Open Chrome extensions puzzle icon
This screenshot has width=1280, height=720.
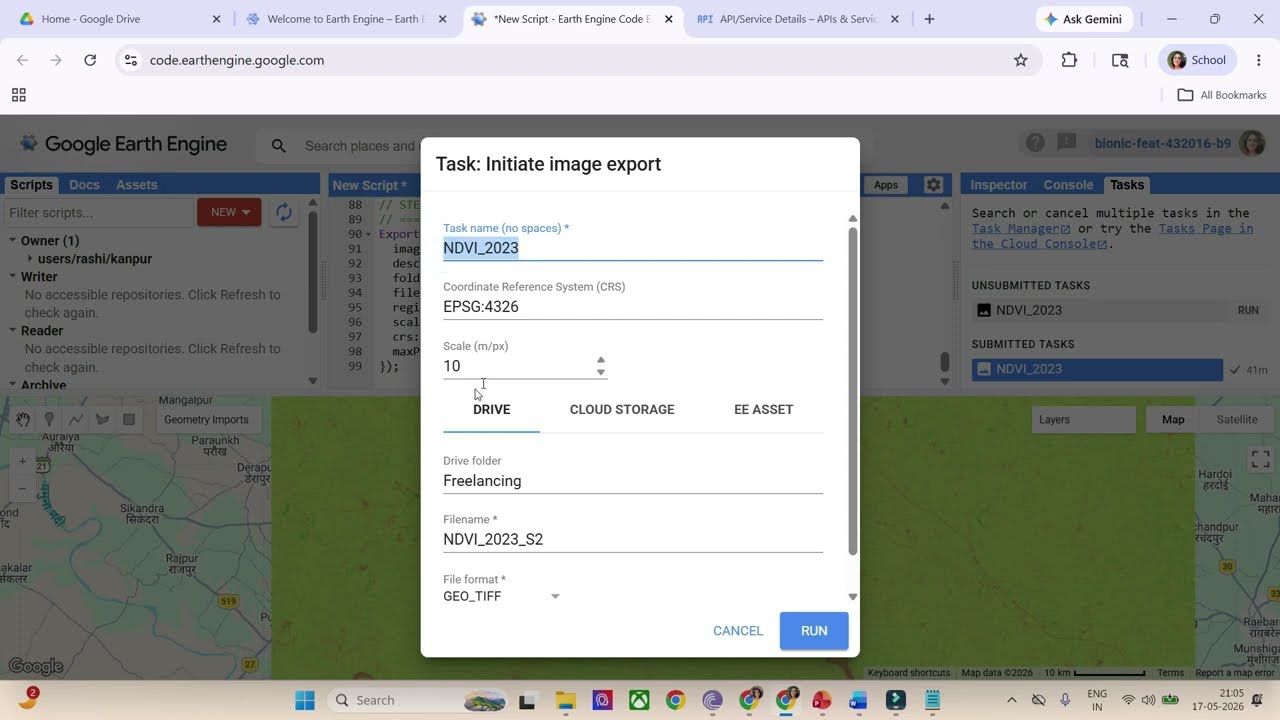[1069, 60]
